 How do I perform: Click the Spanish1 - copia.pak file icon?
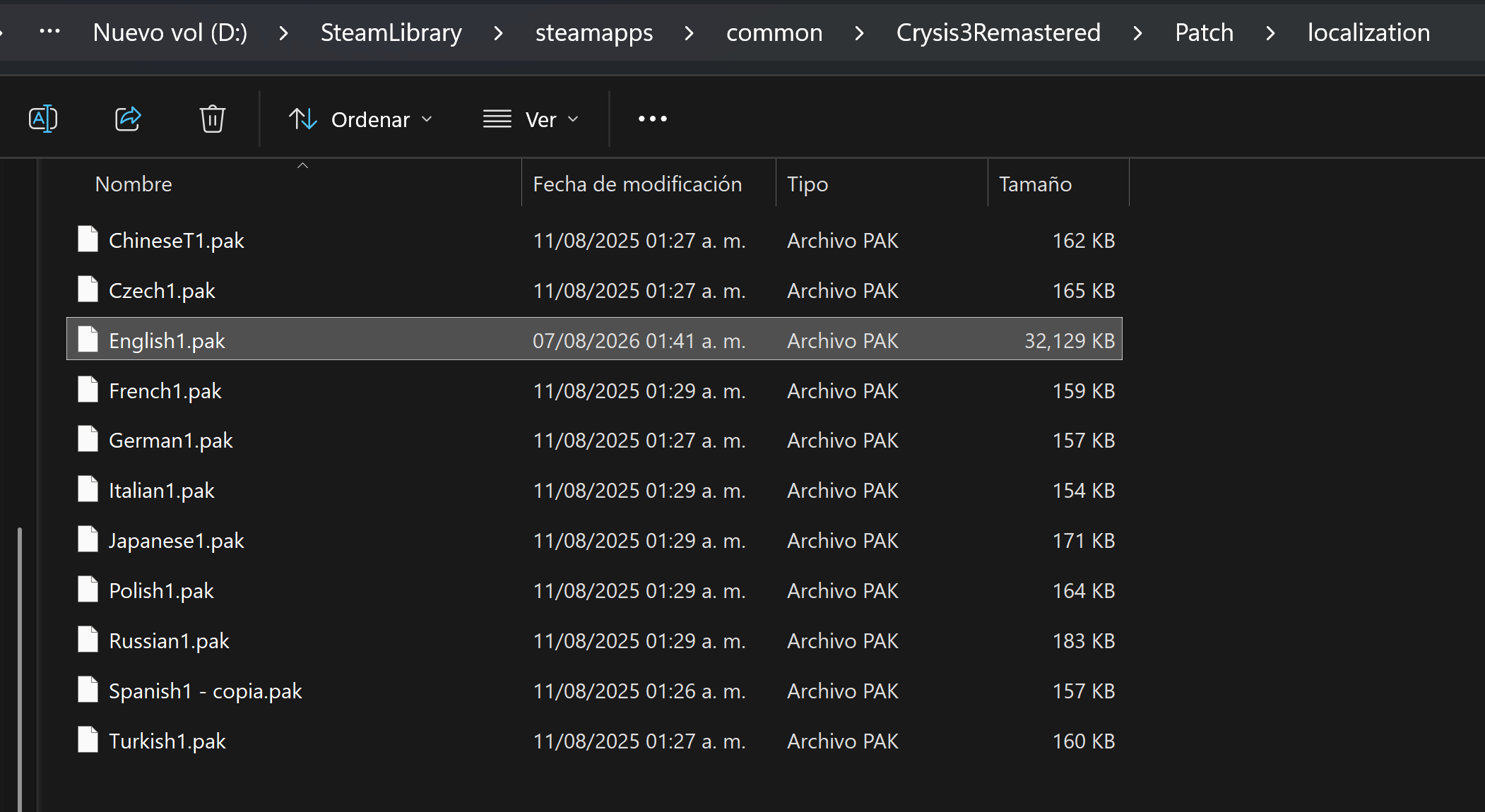[88, 689]
